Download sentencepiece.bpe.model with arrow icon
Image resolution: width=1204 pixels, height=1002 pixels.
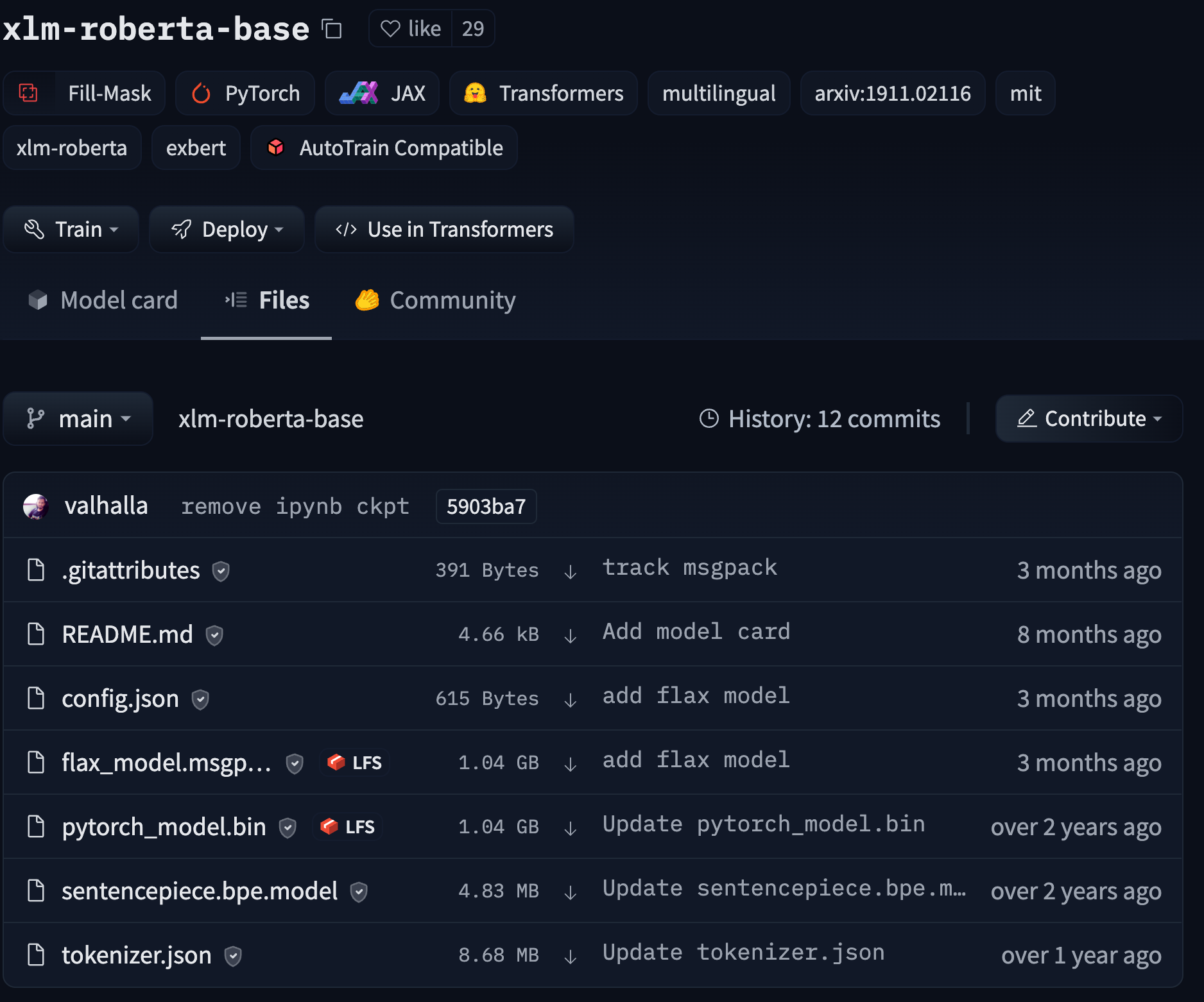(570, 892)
